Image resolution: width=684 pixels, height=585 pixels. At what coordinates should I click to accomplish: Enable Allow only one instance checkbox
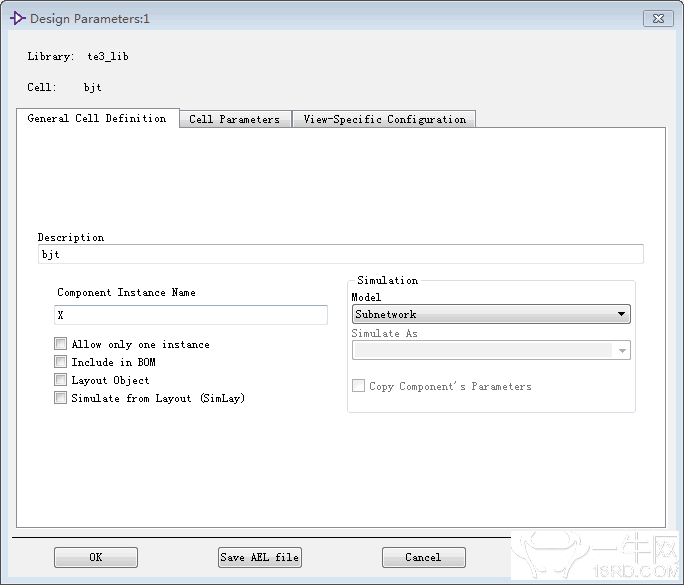pyautogui.click(x=61, y=344)
